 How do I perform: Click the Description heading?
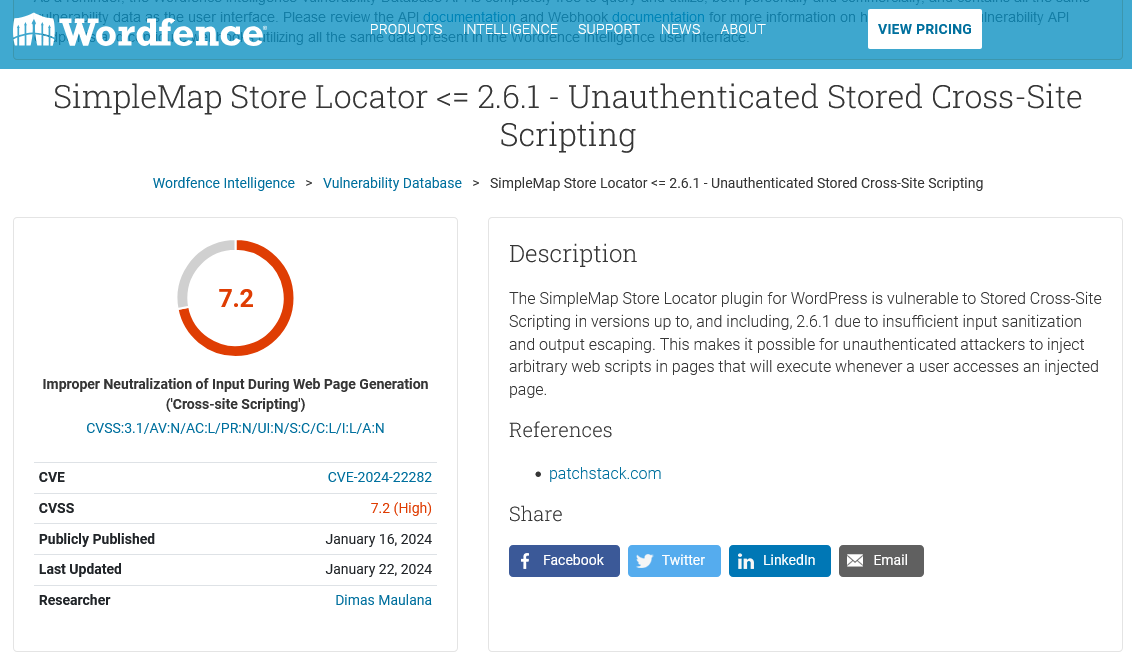tap(572, 254)
